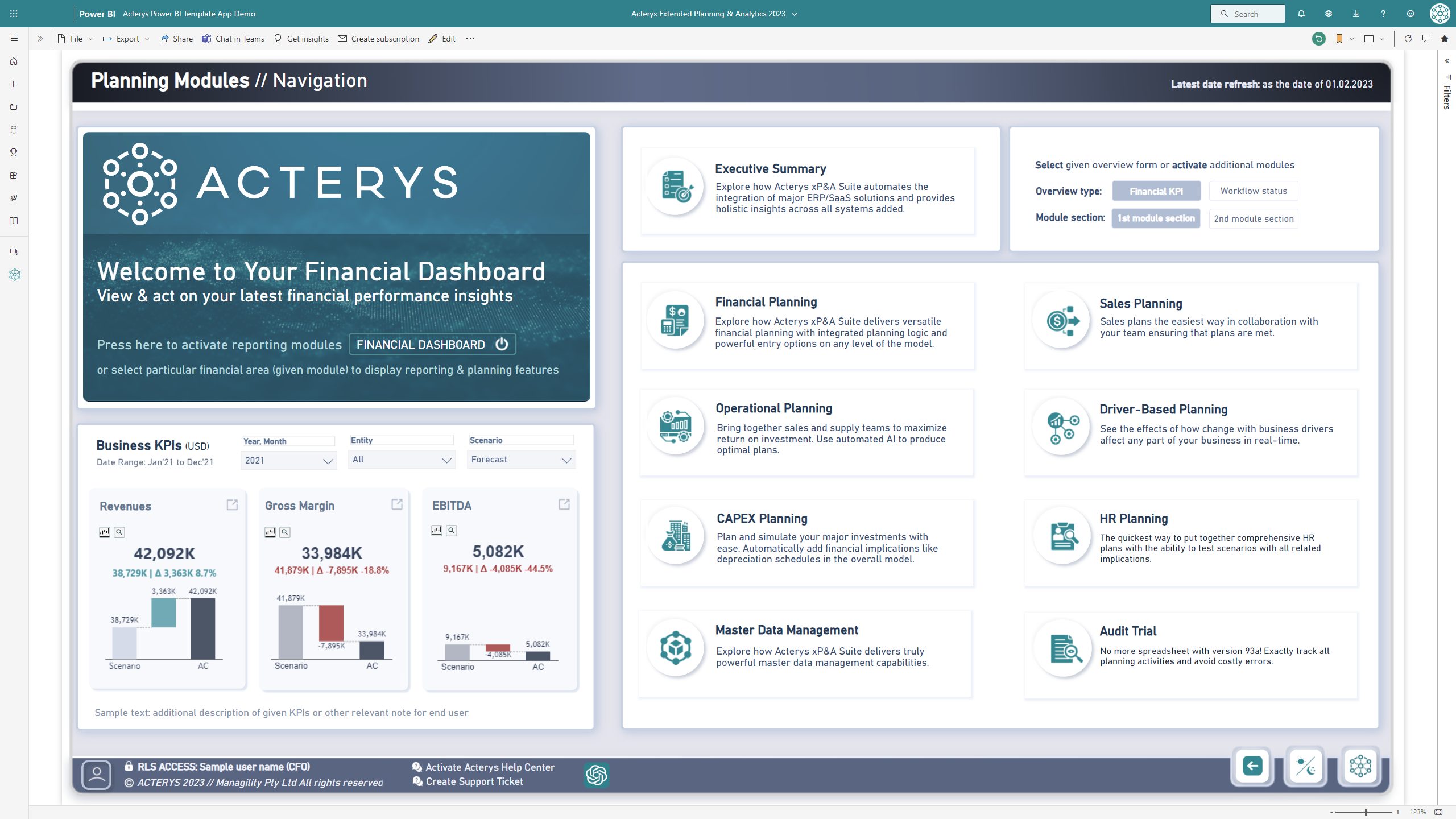This screenshot has width=1456, height=819.
Task: Select the Goals trophy icon in sidebar
Action: 14,152
